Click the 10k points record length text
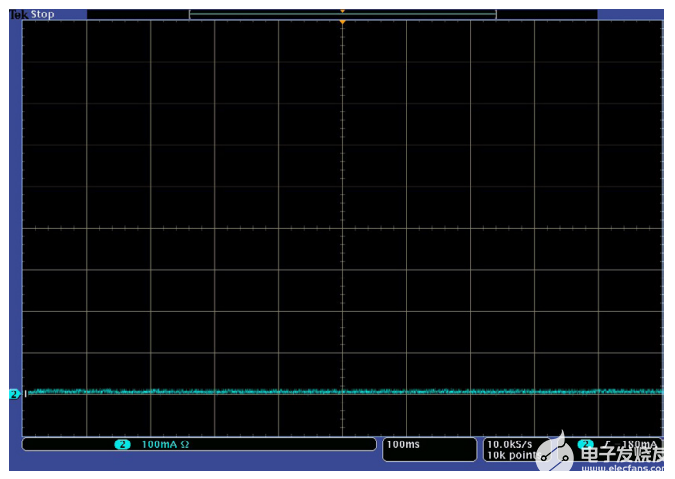675x479 pixels. click(x=510, y=455)
